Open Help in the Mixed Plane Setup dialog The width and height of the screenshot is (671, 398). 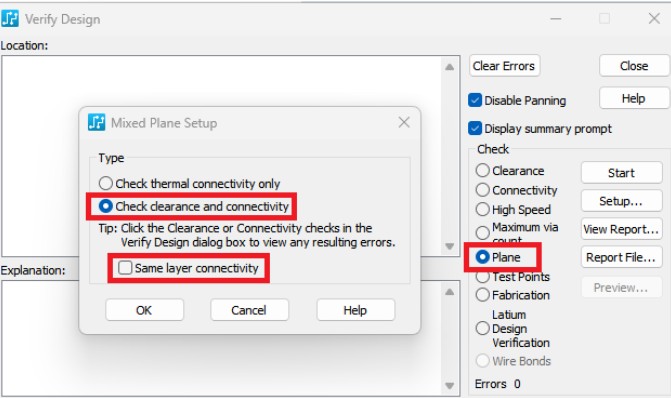[x=355, y=310]
